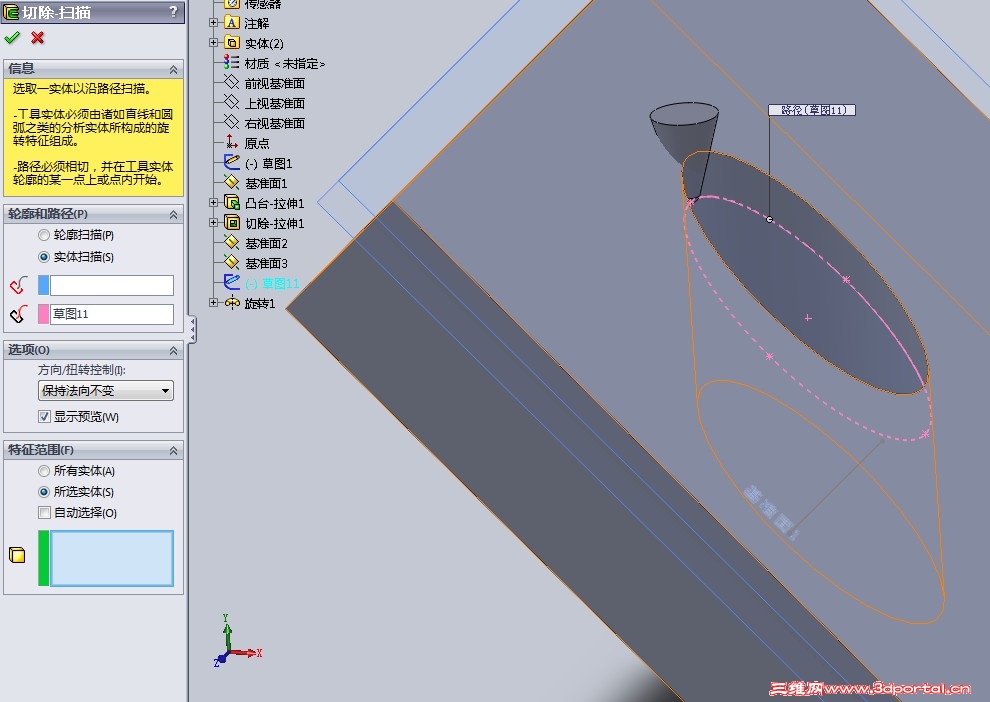
Task: Click the pink swatch beside path field
Action: click(x=44, y=314)
